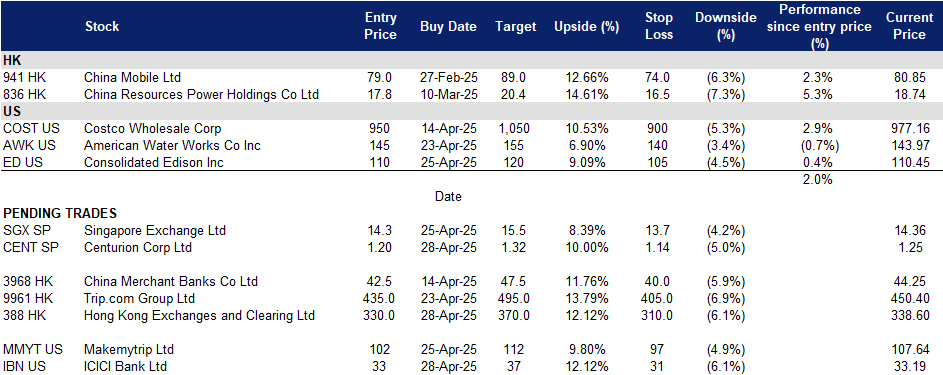The height and width of the screenshot is (375, 943).
Task: Select Centurion Corp stop loss 1.14
Action: tap(659, 248)
